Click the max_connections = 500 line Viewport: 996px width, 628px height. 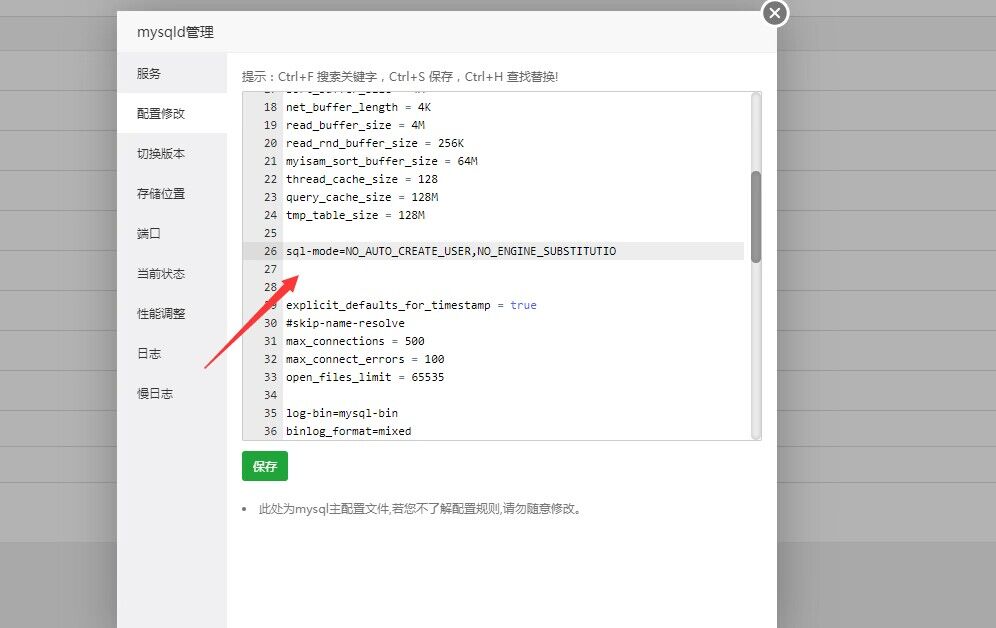[355, 341]
